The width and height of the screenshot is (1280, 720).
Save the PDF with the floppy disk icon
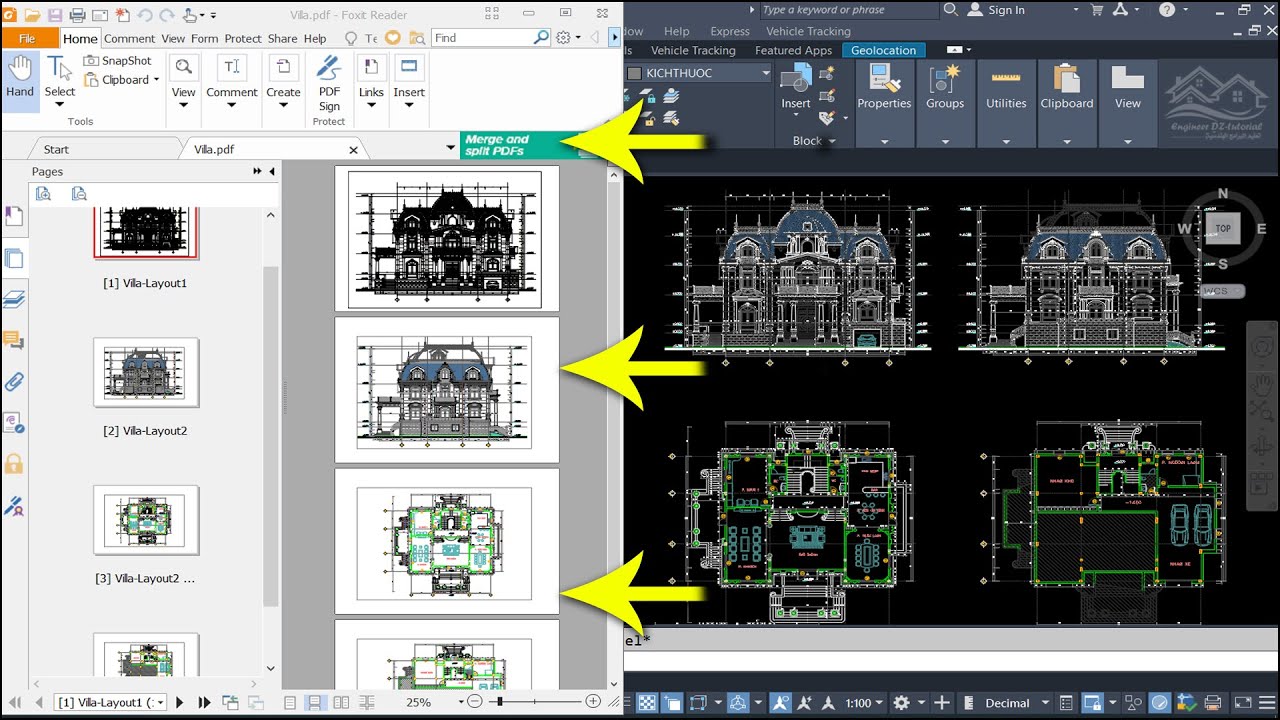[55, 15]
